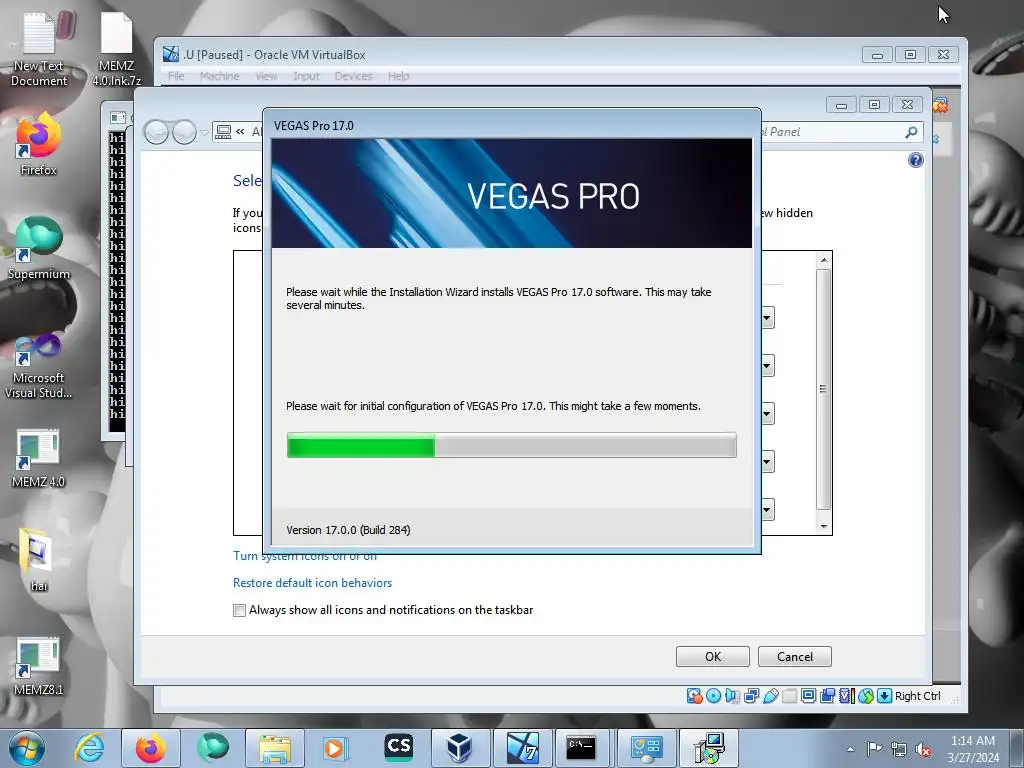Viewport: 1024px width, 768px height.
Task: Click the keyboard capture arrow icon beside Right Ctrl
Action: tap(884, 696)
